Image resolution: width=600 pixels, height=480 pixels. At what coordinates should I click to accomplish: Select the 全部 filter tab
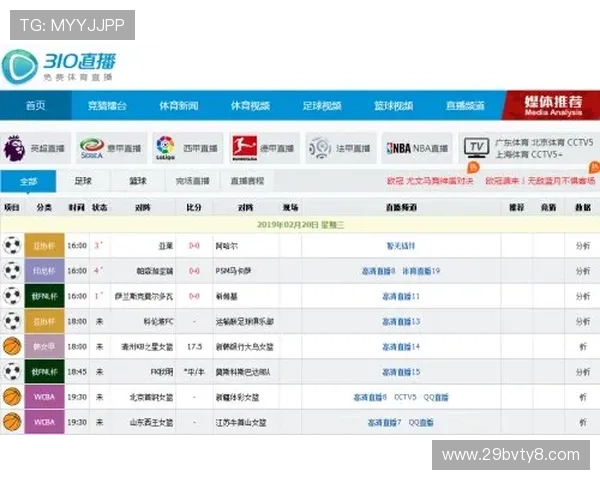(x=28, y=181)
